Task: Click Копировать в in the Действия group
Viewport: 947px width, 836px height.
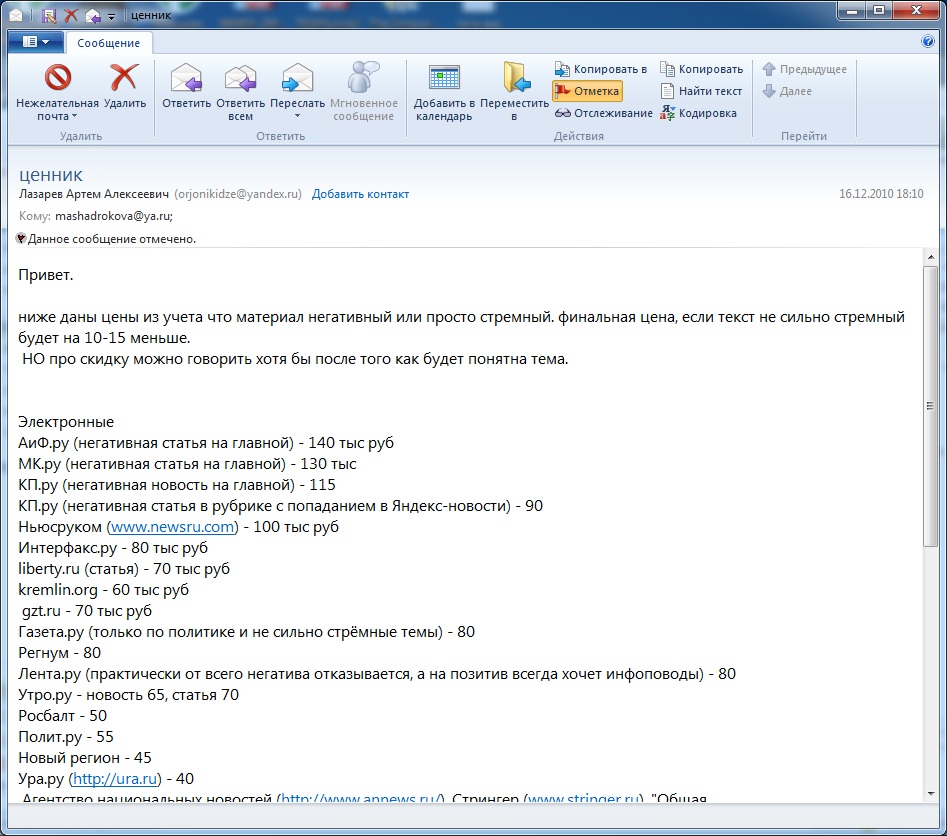Action: click(x=601, y=69)
